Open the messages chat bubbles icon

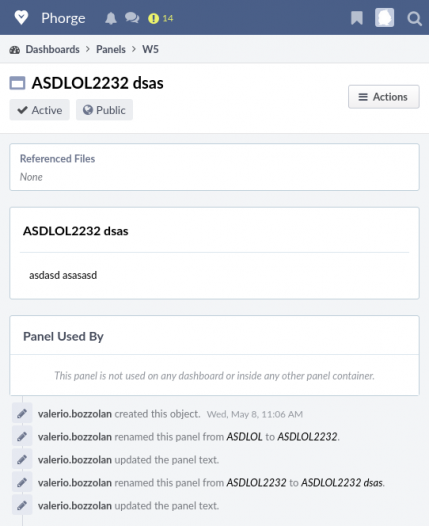(x=132, y=18)
